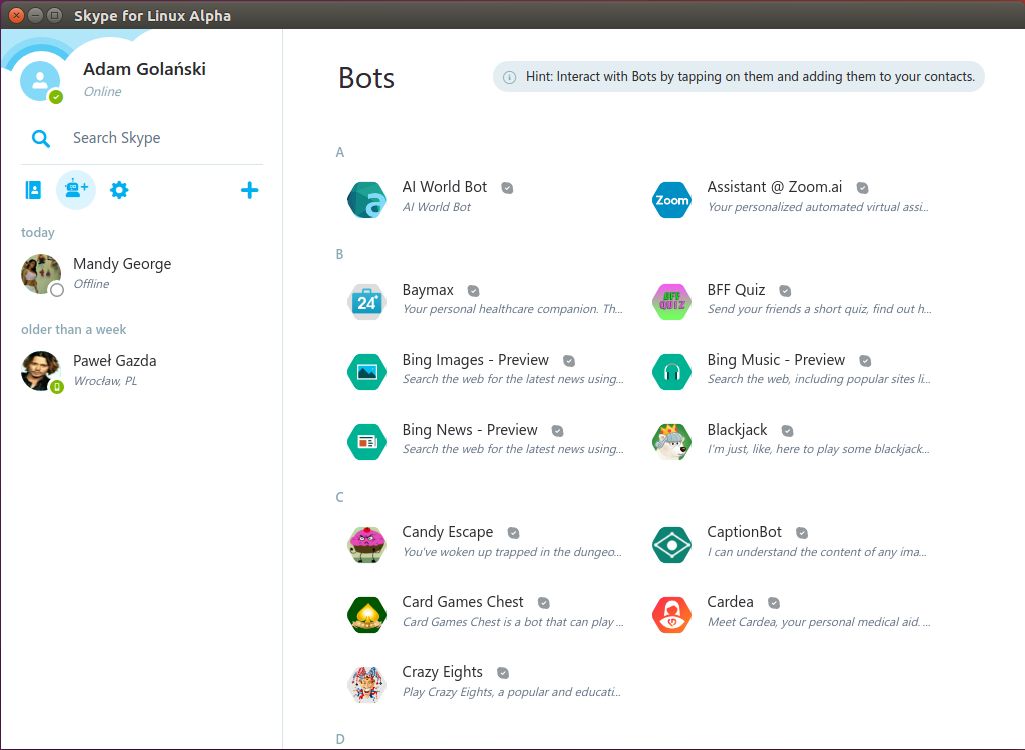Click the search magnifier icon
The image size is (1025, 750).
pos(41,139)
